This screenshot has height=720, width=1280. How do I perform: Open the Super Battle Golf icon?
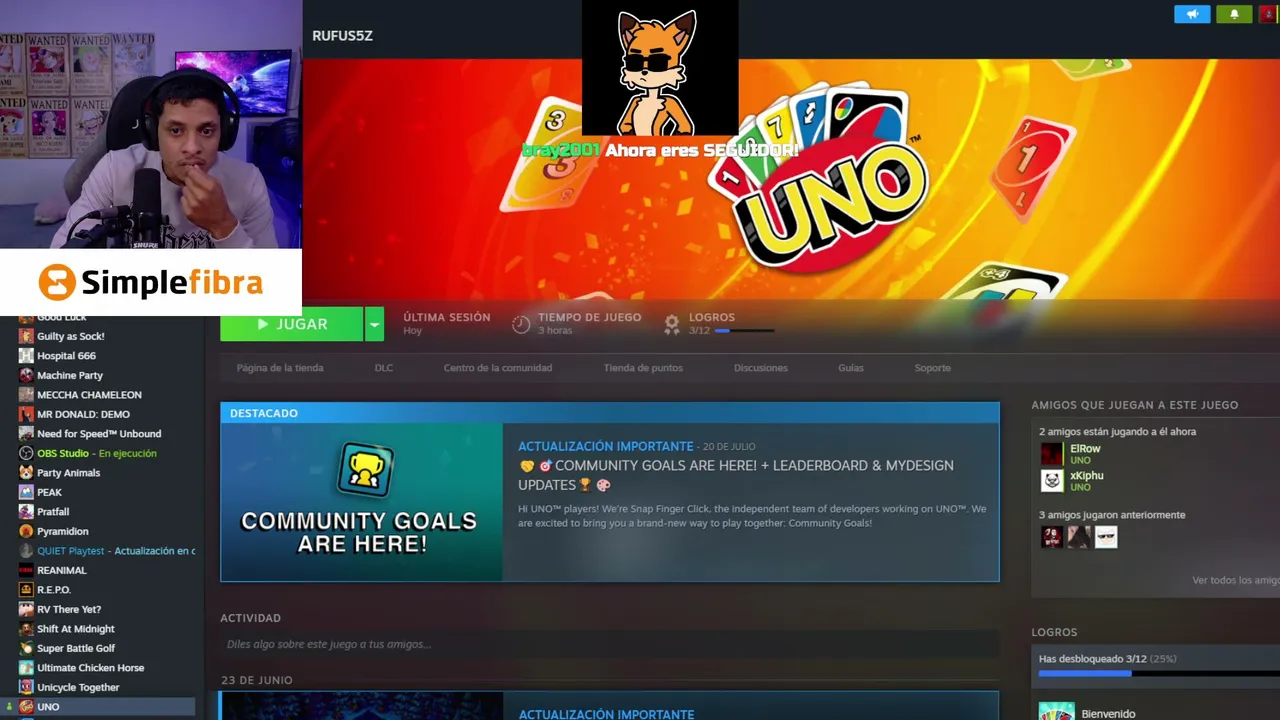click(26, 648)
